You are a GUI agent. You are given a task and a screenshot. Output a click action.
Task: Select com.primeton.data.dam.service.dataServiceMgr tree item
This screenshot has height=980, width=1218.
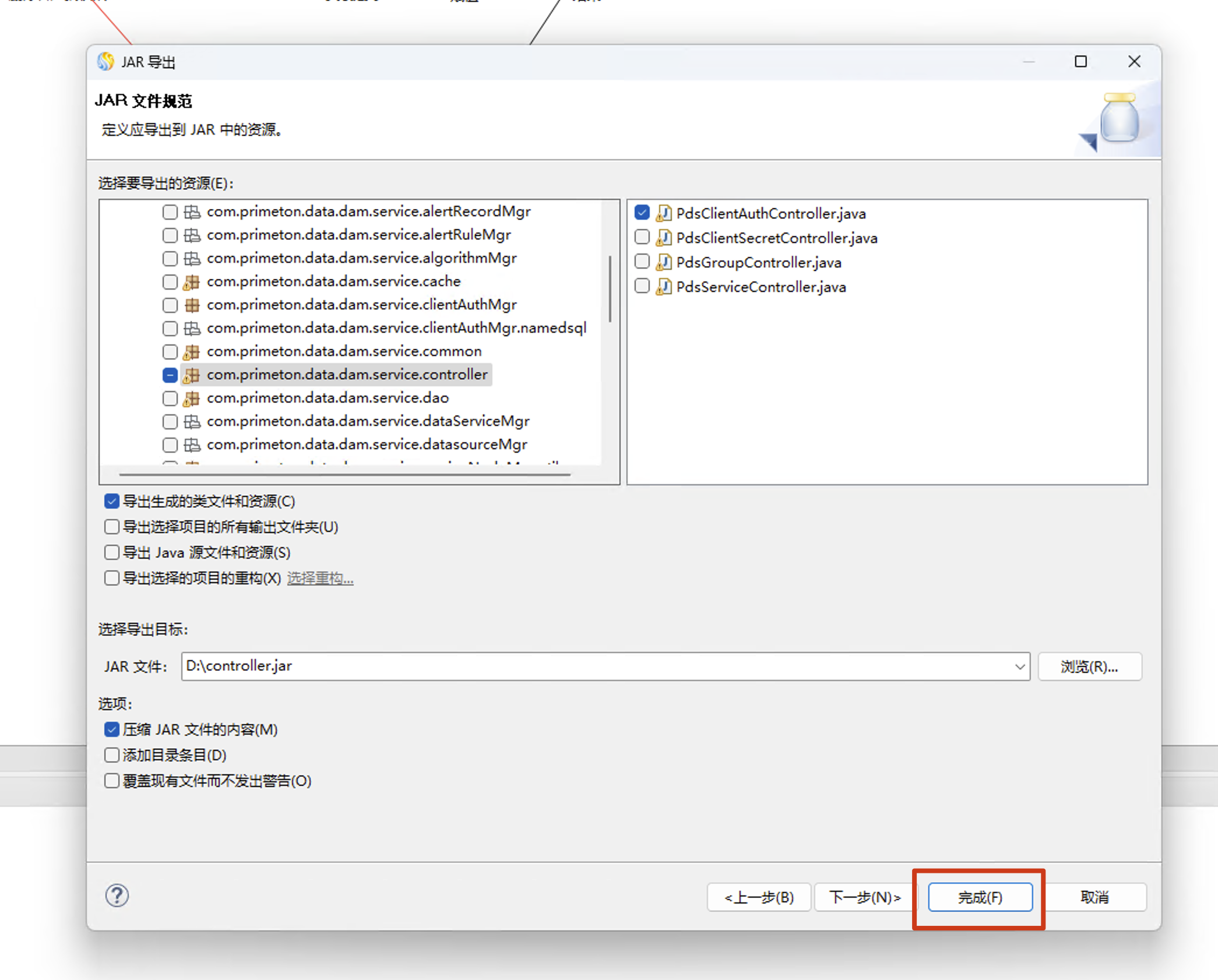click(x=368, y=421)
